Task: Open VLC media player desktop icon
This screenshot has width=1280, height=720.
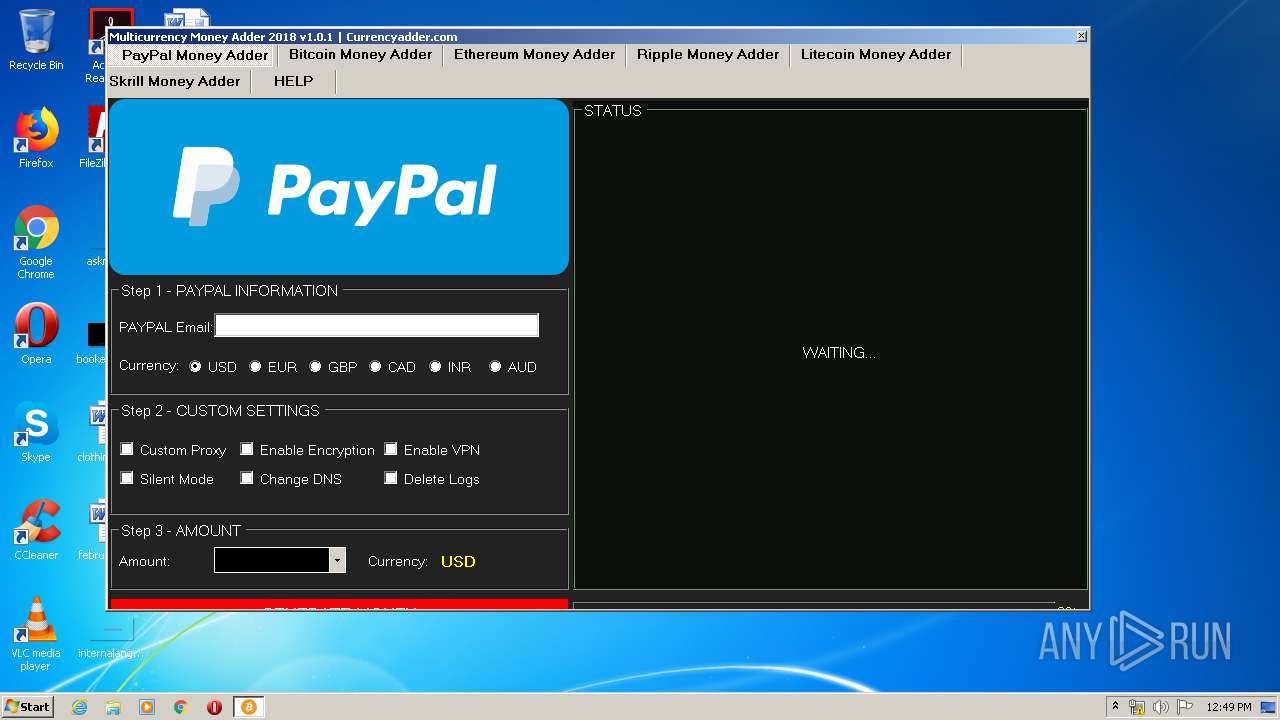Action: [x=36, y=634]
